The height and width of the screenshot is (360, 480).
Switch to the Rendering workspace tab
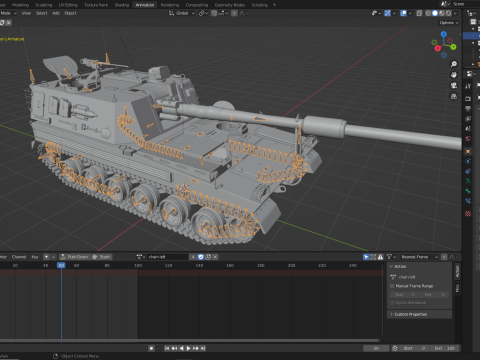[170, 5]
